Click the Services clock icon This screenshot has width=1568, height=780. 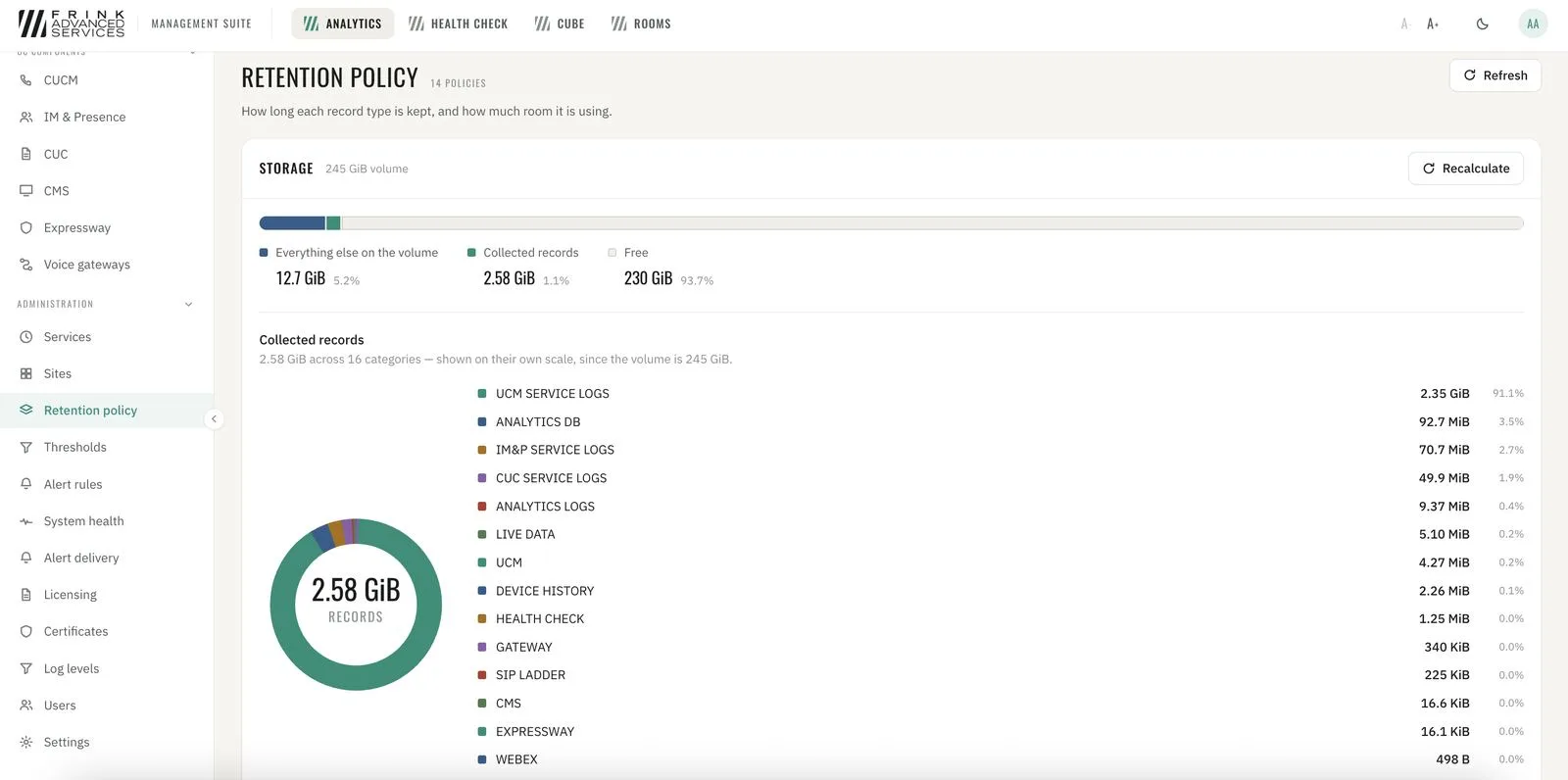26,337
